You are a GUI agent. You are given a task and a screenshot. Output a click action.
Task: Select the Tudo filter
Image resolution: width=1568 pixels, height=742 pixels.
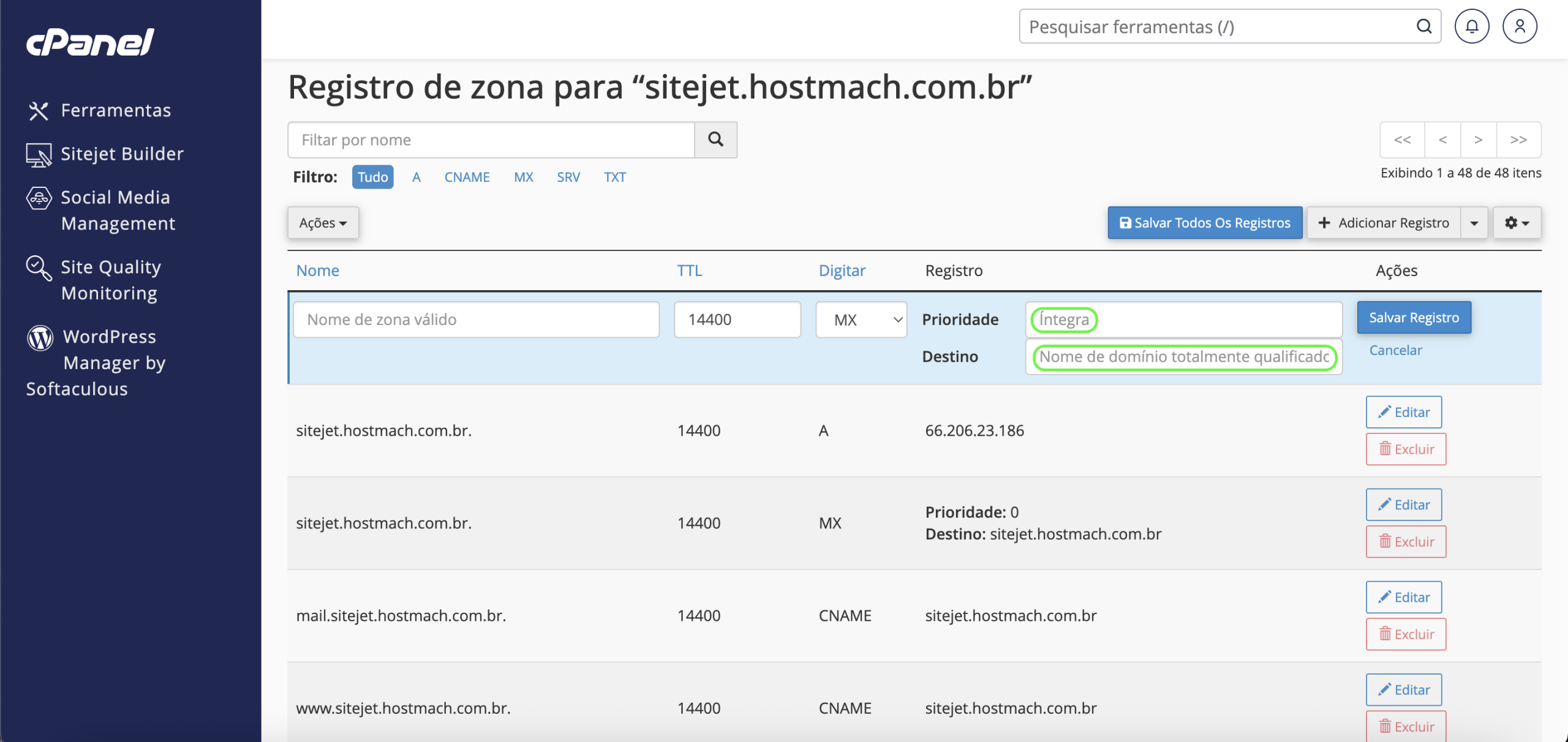[372, 177]
